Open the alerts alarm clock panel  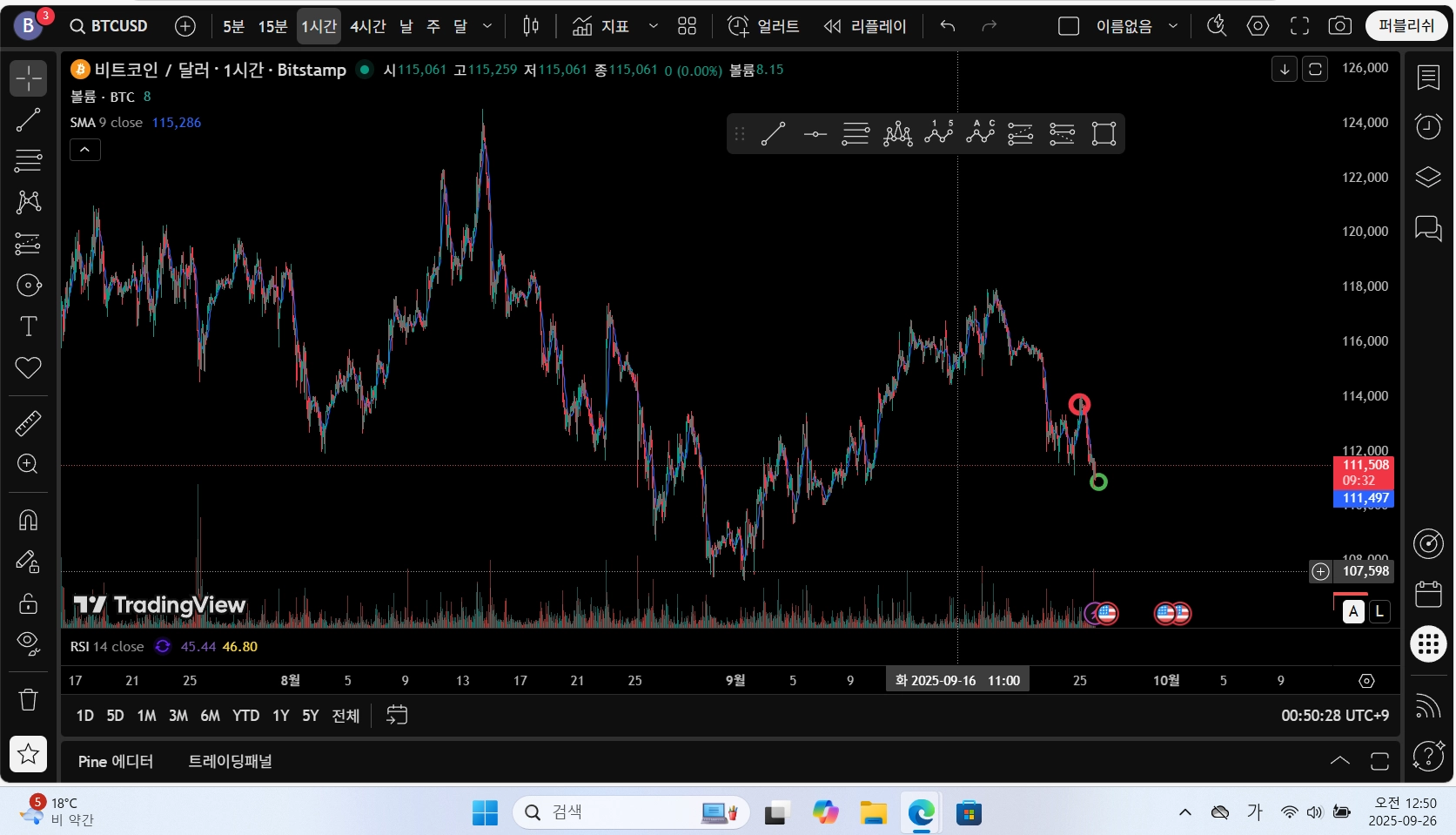[1428, 126]
